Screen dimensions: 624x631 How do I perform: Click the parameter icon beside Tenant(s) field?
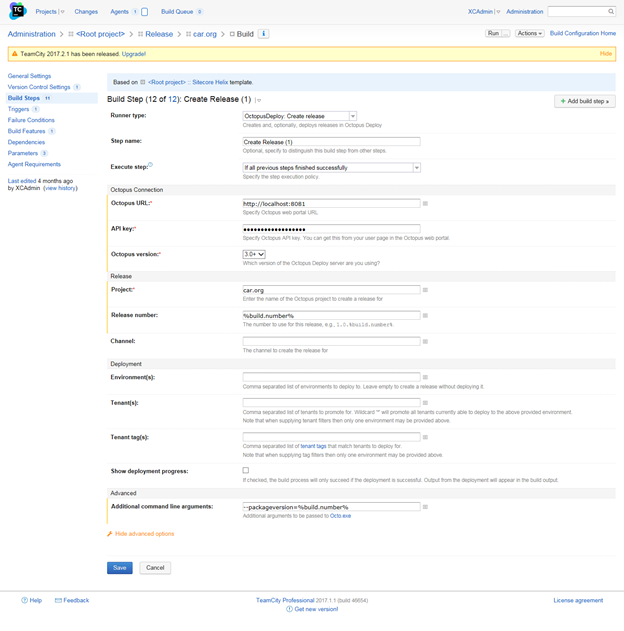tap(425, 403)
